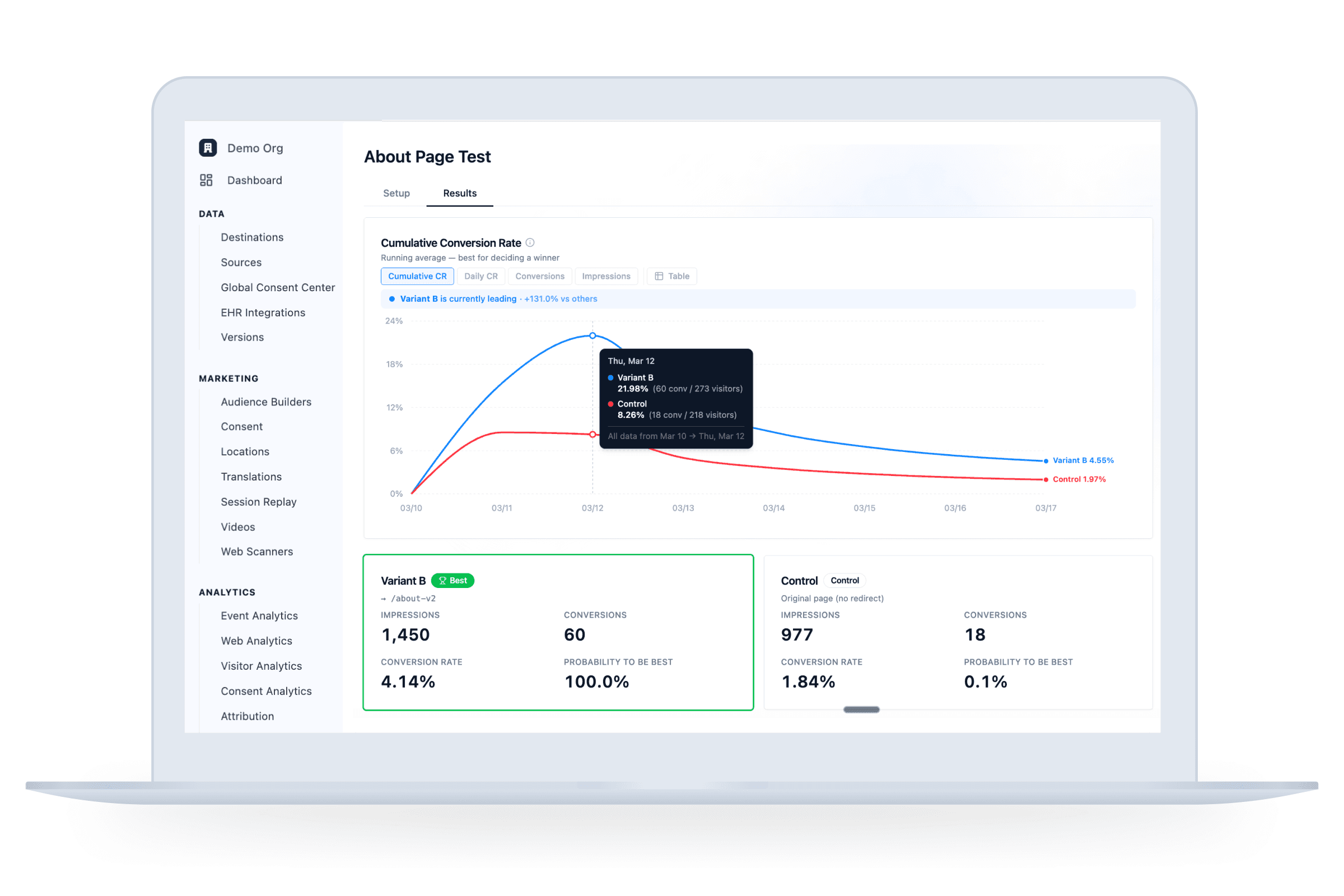Image resolution: width=1344 pixels, height=896 pixels.
Task: Click the Control pill badge
Action: click(844, 581)
